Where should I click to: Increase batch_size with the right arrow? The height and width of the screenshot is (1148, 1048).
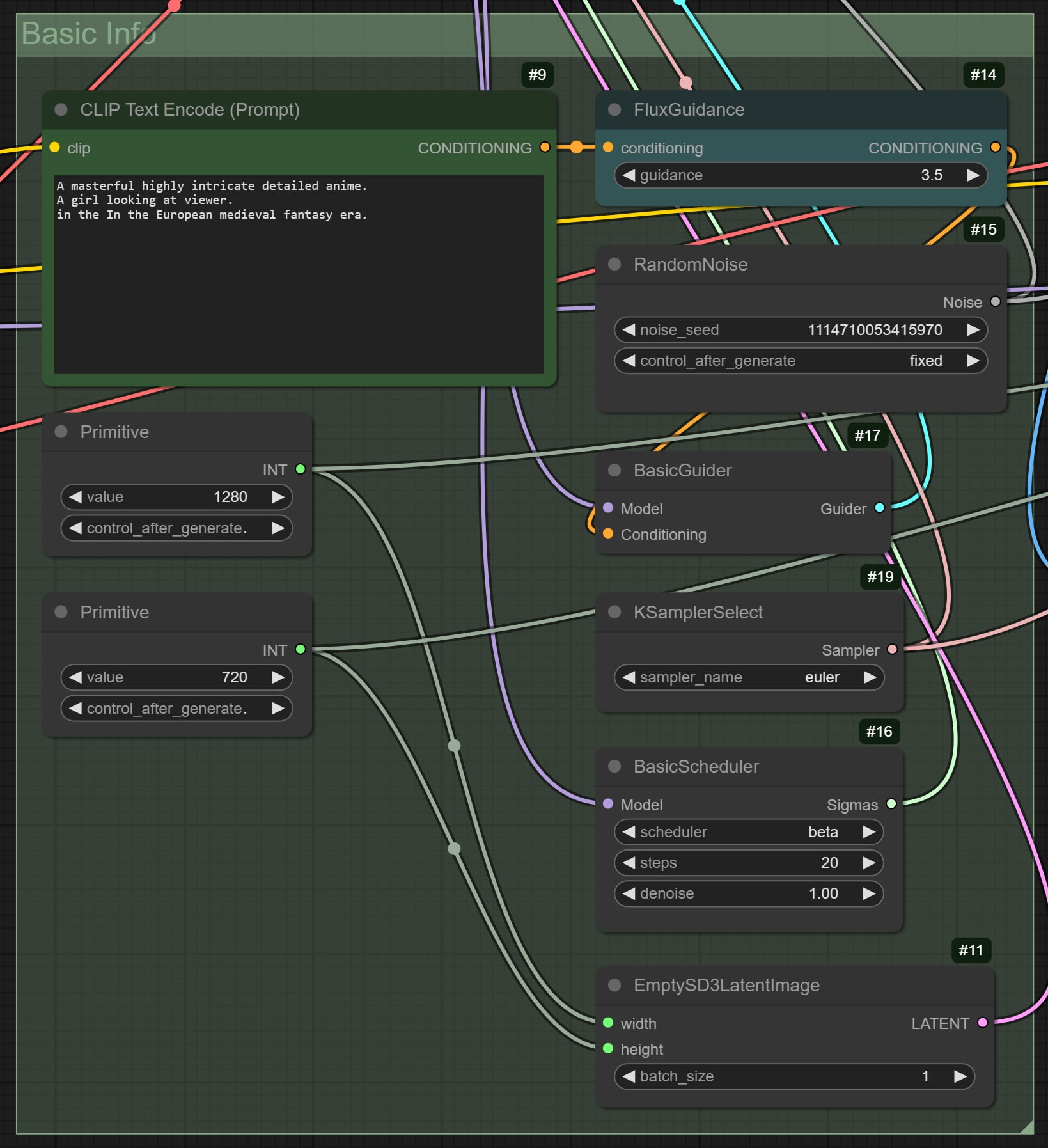pos(960,1076)
